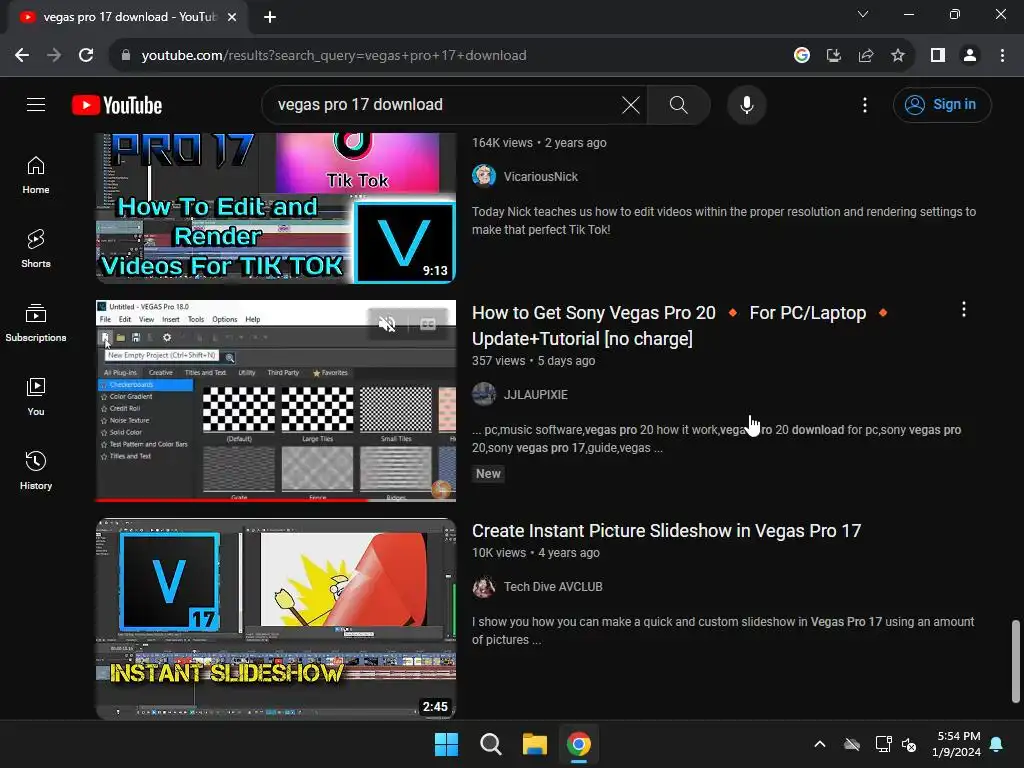Open File Explorer from taskbar
This screenshot has width=1024, height=768.
click(x=534, y=744)
